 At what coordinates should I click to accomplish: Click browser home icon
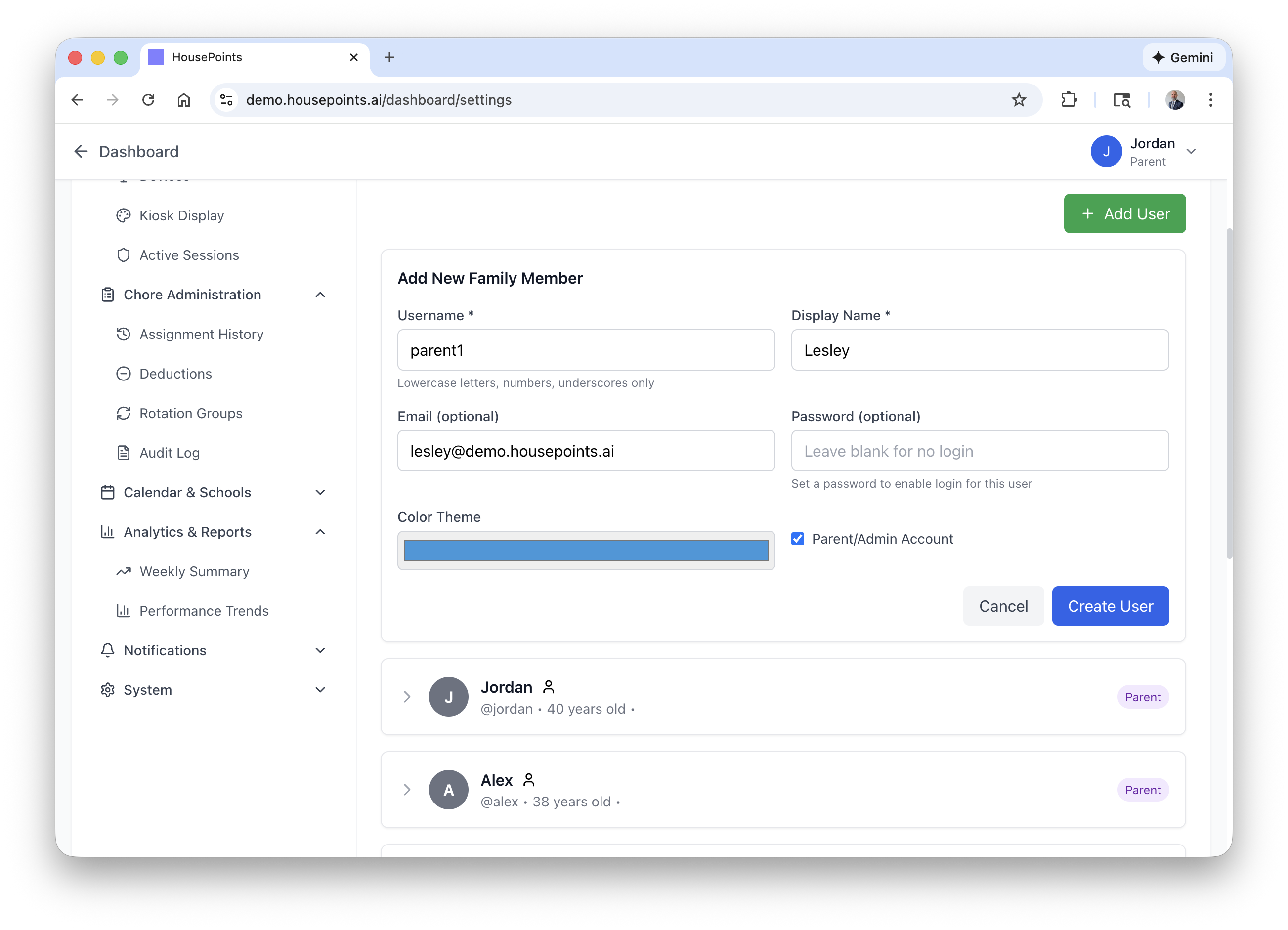pos(183,100)
